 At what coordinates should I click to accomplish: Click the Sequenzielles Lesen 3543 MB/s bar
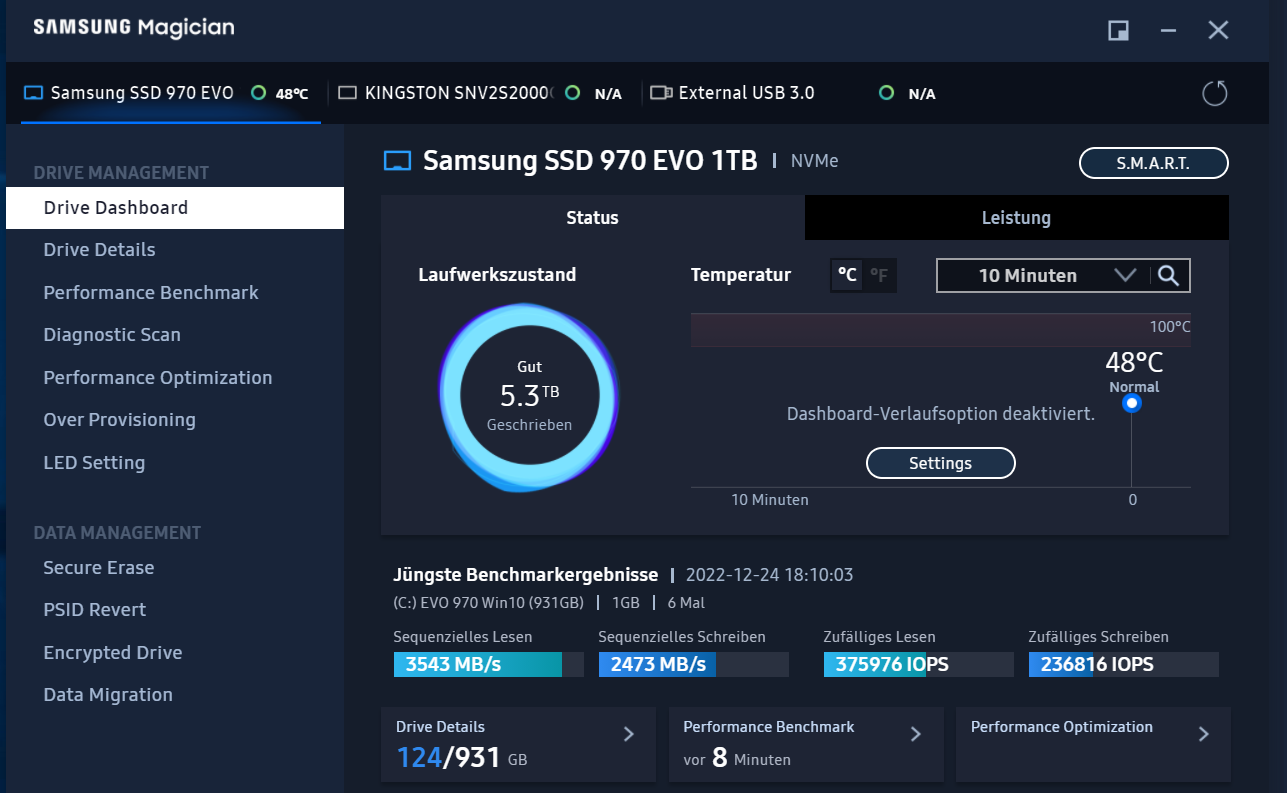(x=488, y=665)
